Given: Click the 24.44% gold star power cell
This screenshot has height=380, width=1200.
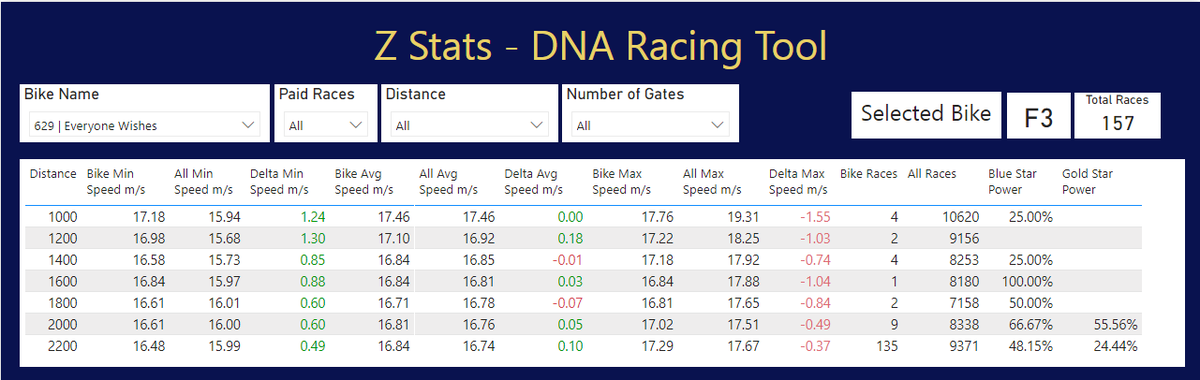Looking at the screenshot, I should 1116,346.
